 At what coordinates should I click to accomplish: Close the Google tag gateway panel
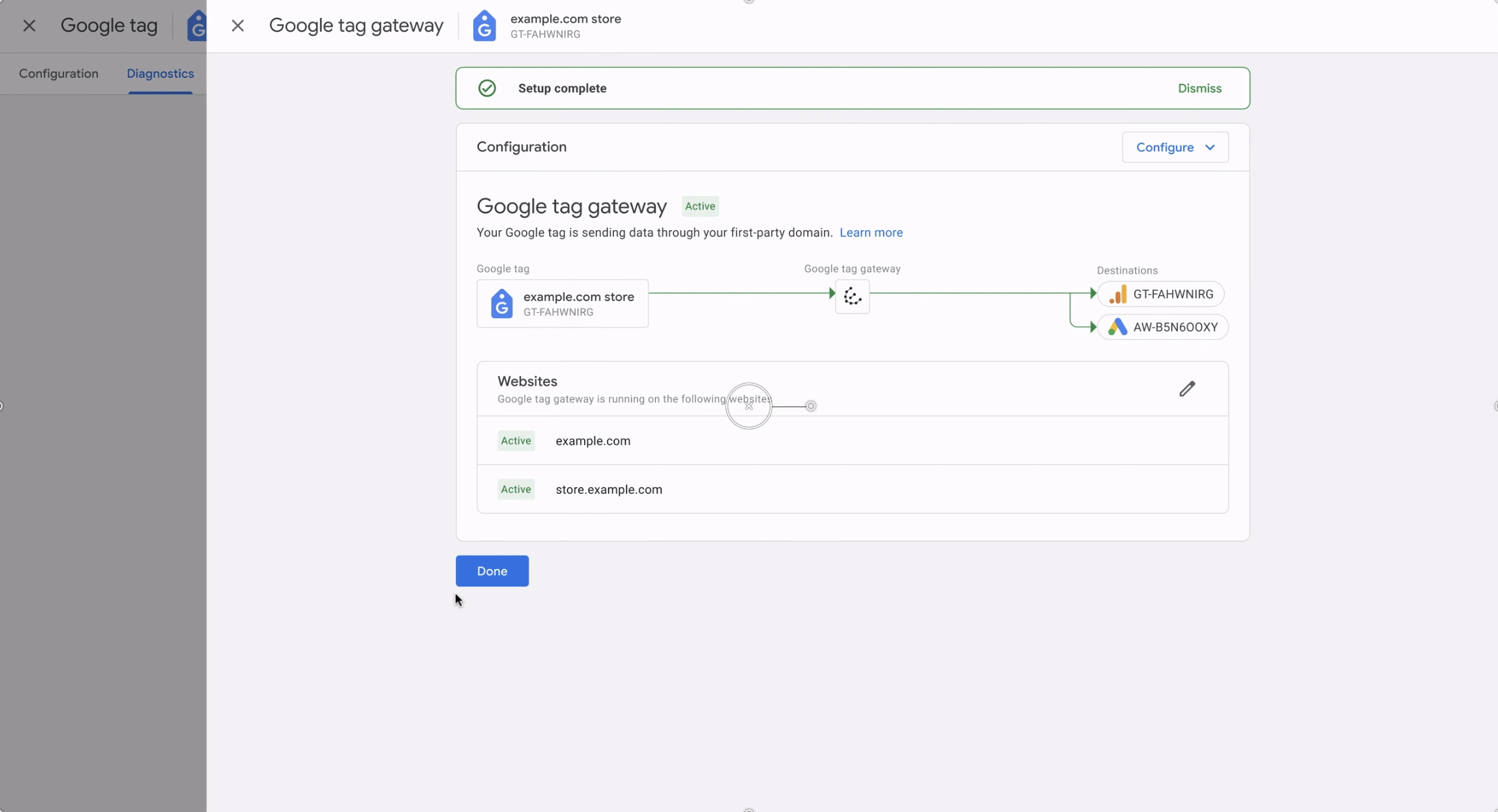coord(237,25)
